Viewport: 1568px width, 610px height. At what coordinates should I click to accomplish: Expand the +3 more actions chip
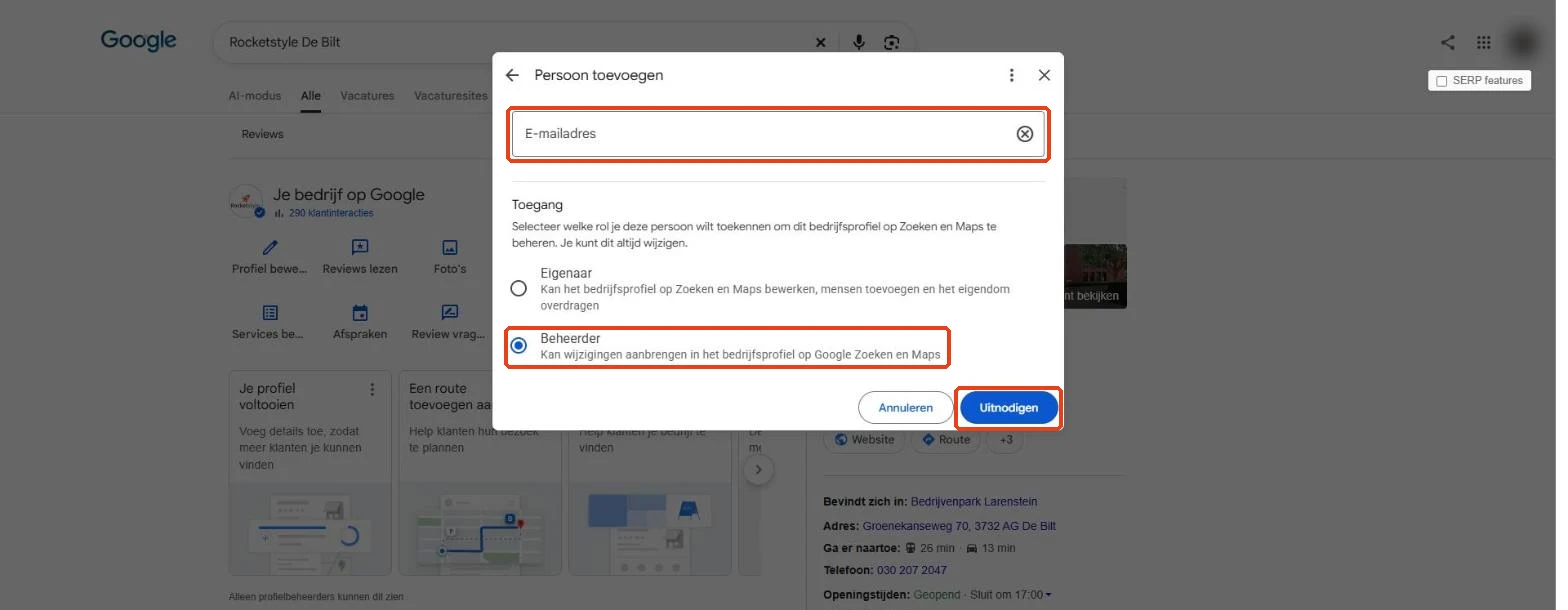point(1005,440)
